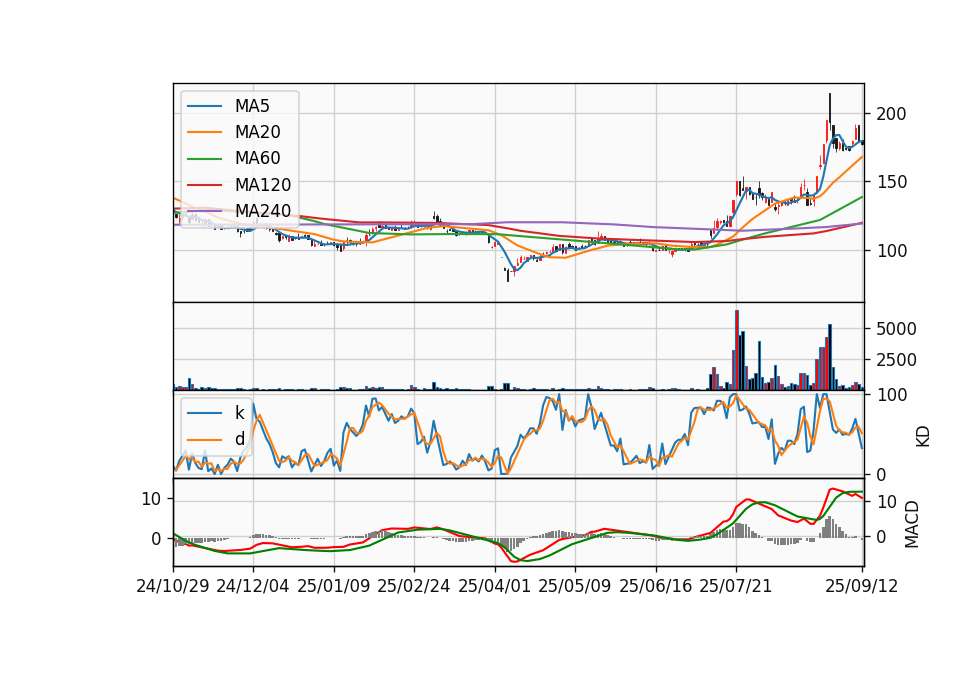Click the left MACD axis 0 label

156,539
